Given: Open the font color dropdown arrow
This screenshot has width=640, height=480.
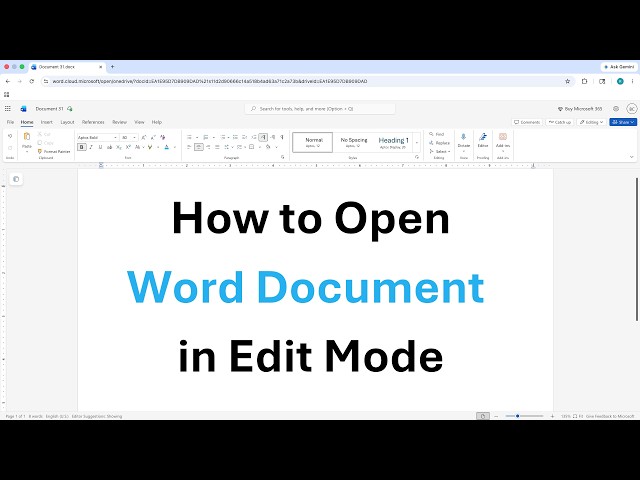Looking at the screenshot, I should 175,147.
